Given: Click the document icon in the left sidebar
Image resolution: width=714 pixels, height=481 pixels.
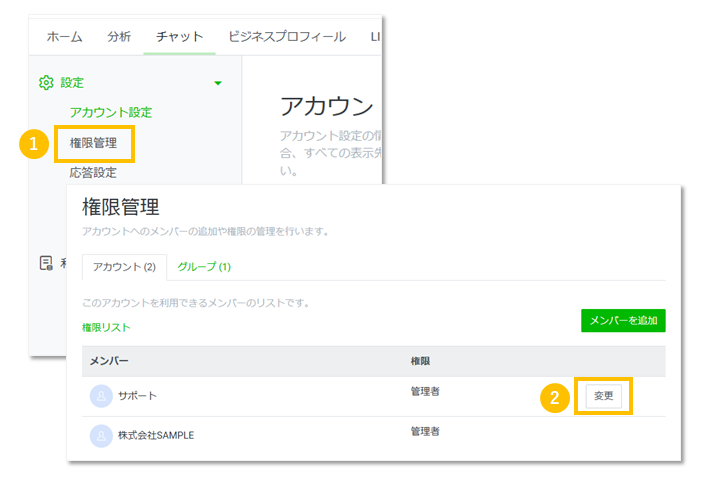Looking at the screenshot, I should 45,263.
